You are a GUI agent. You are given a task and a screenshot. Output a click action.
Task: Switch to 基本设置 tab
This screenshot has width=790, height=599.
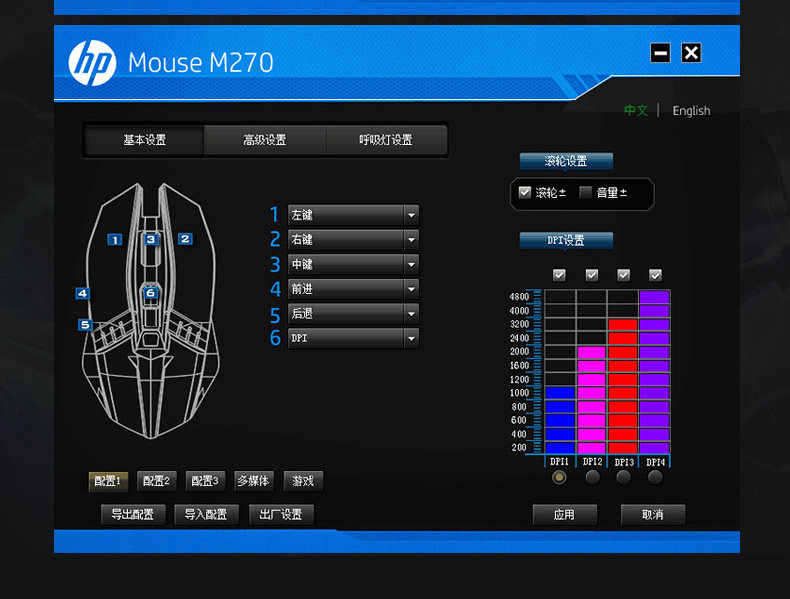click(145, 140)
